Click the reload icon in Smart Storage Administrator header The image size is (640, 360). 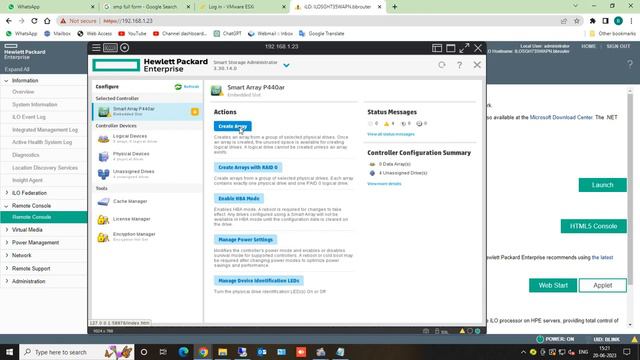click(x=442, y=65)
